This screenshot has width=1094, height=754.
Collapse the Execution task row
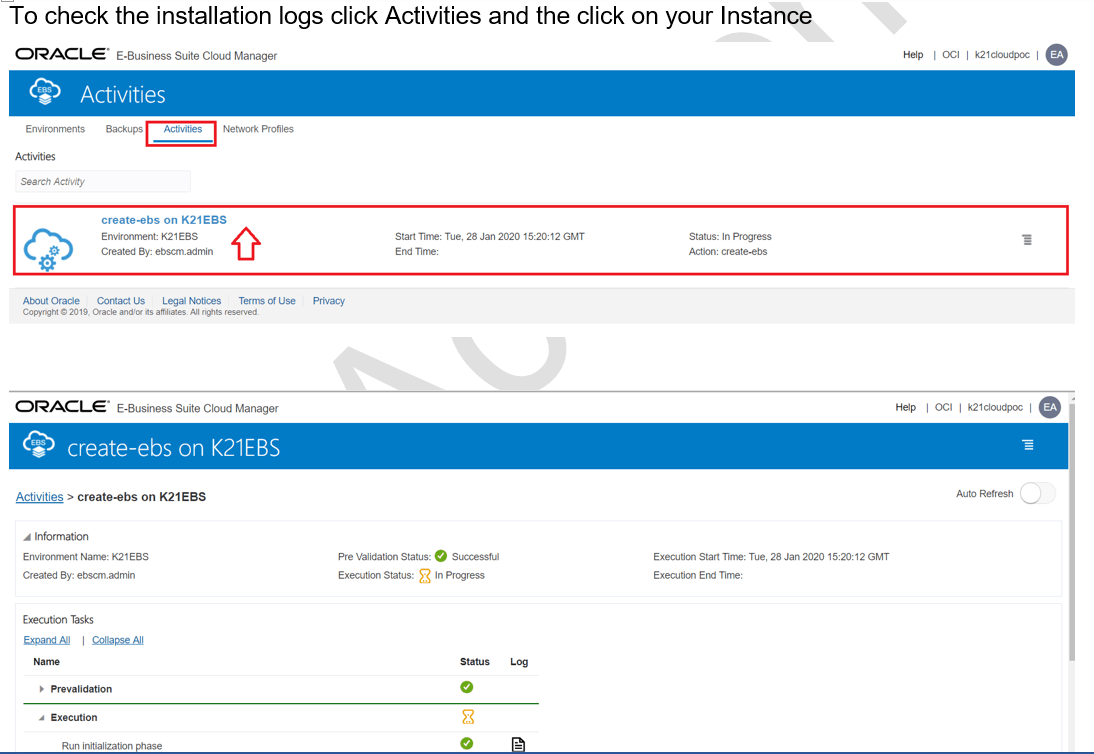42,718
